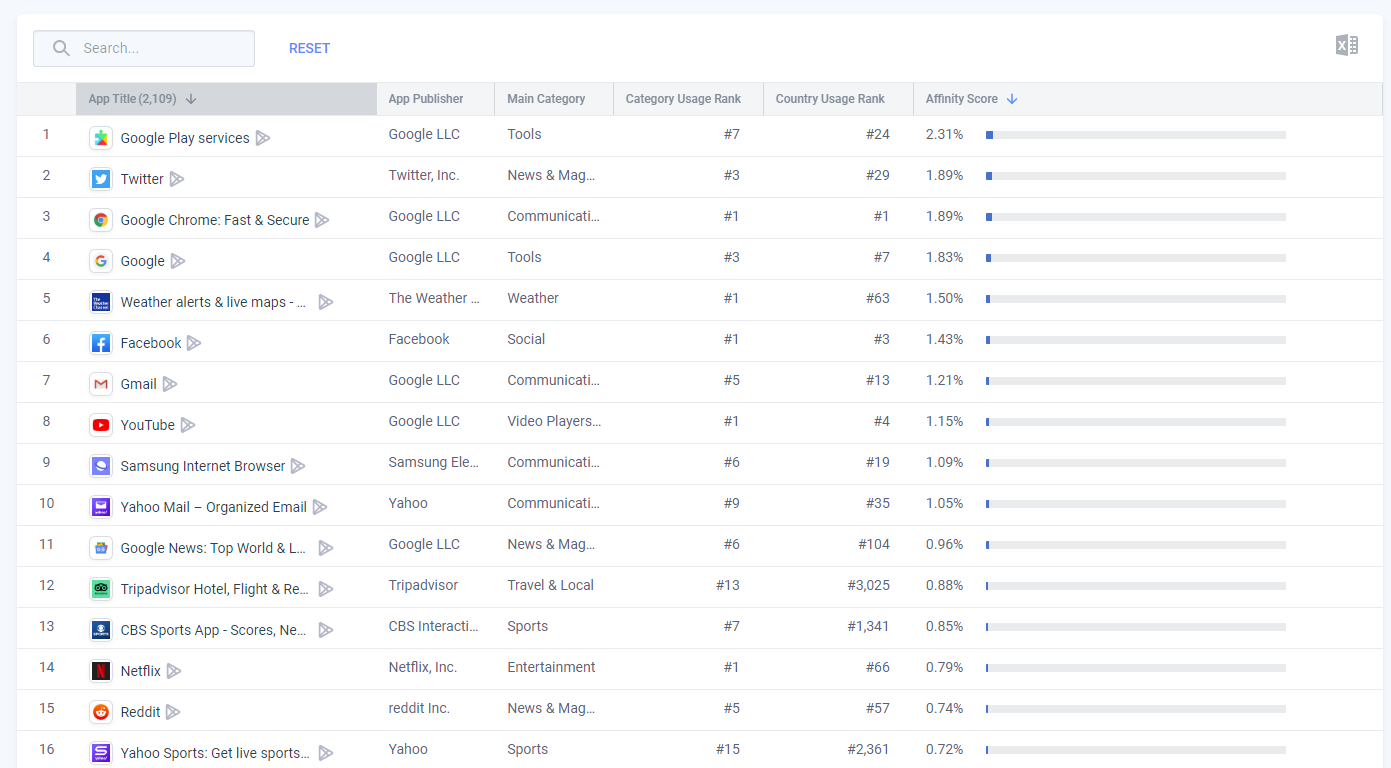Open the CBS Sports App title
Image resolution: width=1391 pixels, height=768 pixels.
pyautogui.click(x=215, y=630)
